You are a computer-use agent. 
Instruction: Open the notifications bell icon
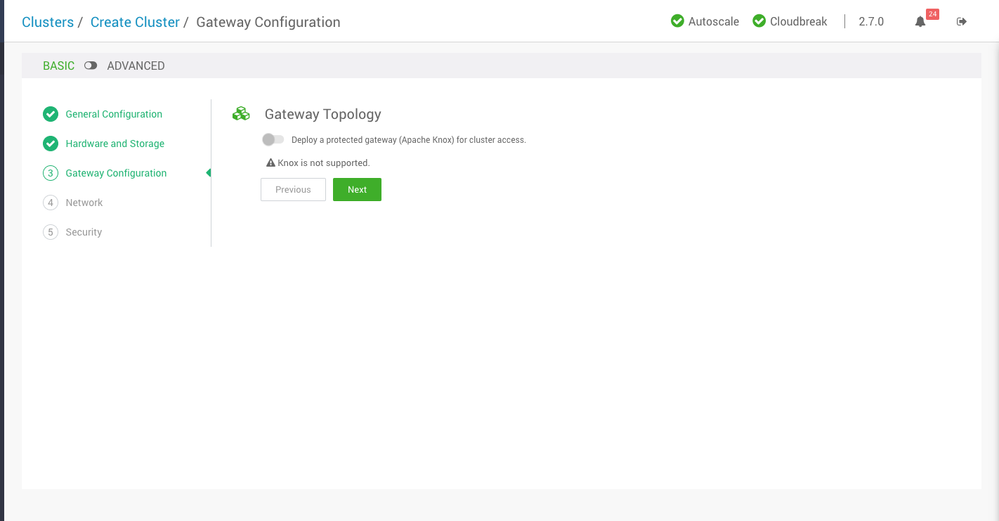tap(920, 22)
